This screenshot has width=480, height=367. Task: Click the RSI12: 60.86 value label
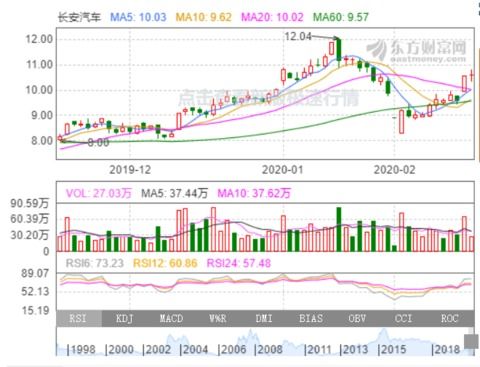[x=165, y=263]
